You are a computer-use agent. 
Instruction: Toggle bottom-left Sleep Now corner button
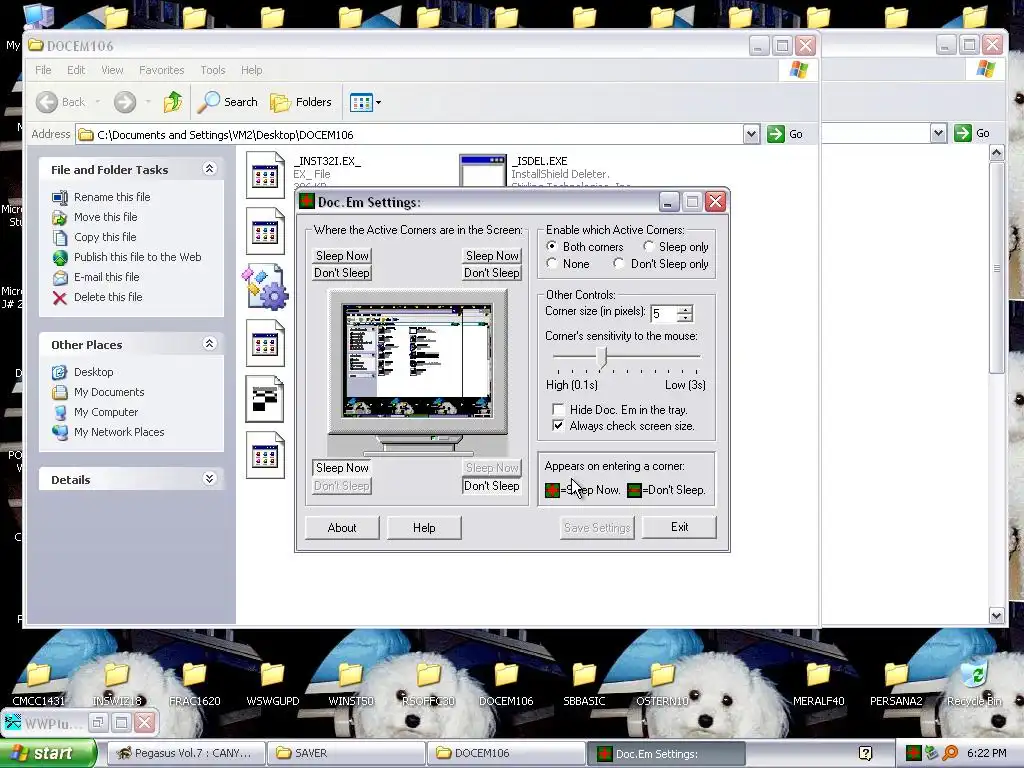point(342,468)
